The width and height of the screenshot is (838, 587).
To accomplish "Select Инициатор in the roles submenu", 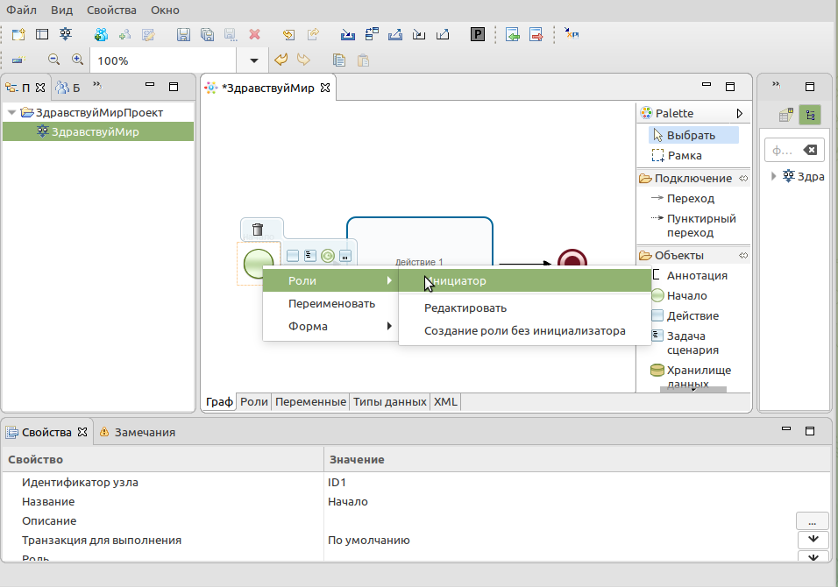I will point(525,281).
